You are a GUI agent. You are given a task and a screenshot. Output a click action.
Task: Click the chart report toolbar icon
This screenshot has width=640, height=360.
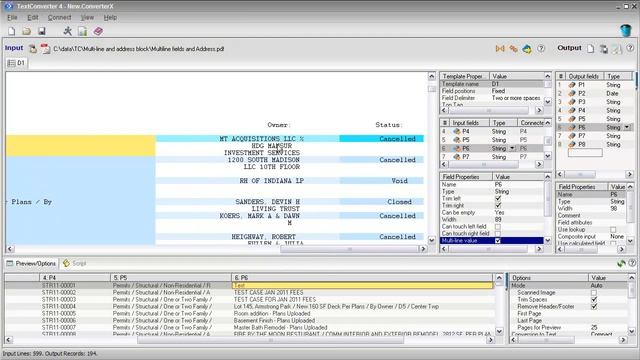pos(82,31)
